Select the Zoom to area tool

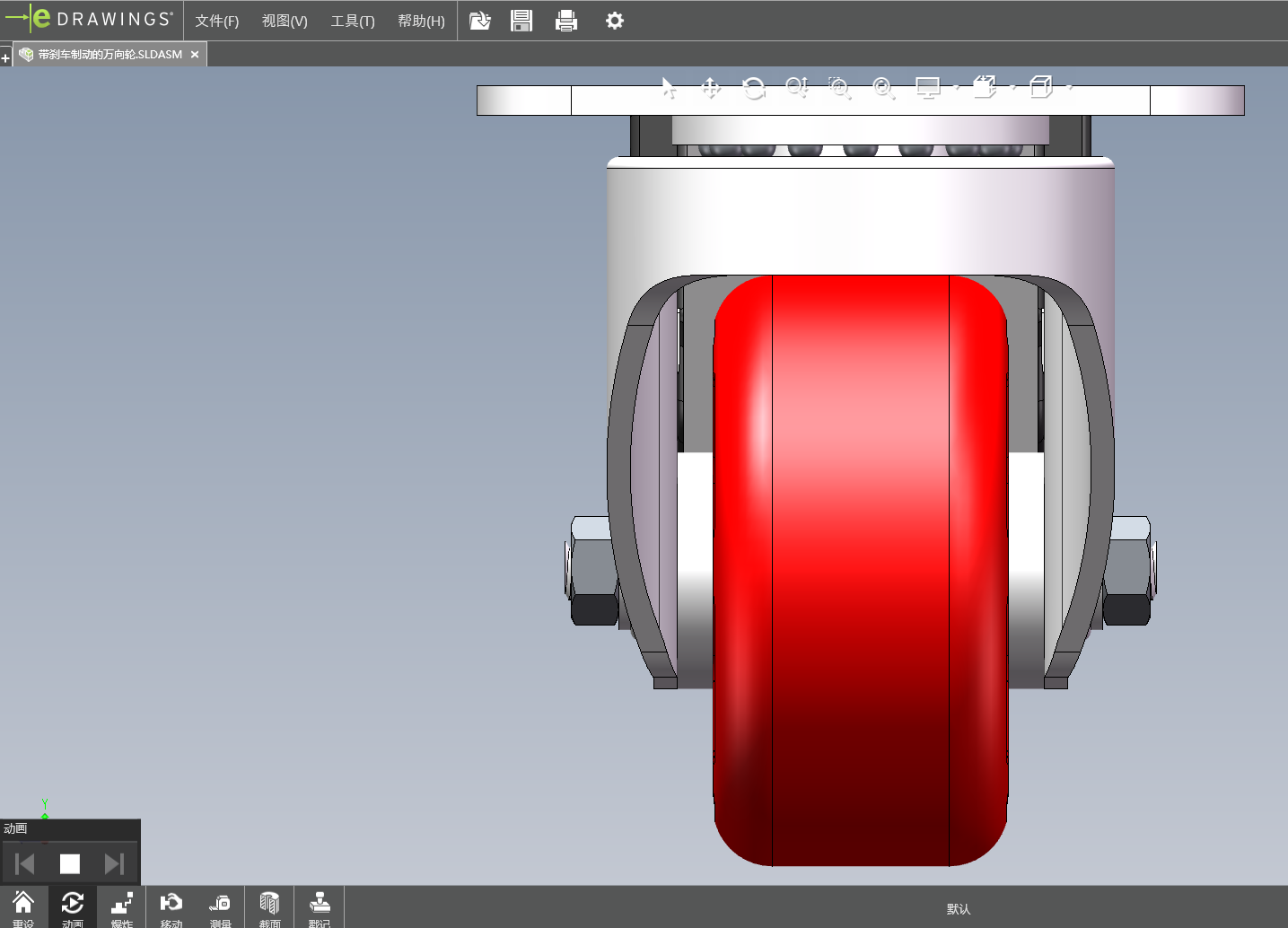(839, 88)
